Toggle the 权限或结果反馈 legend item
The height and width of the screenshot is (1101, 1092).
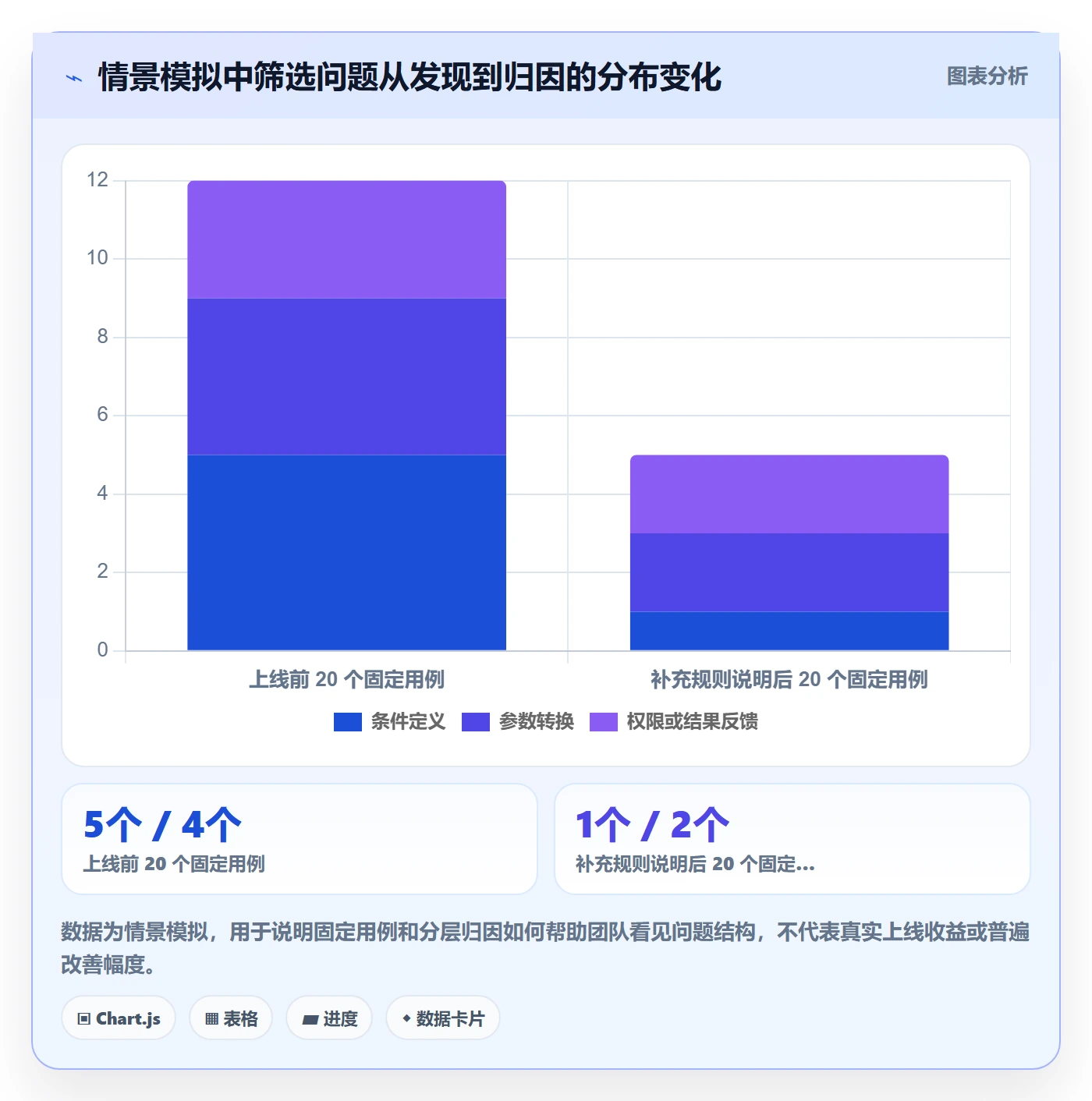(x=674, y=721)
